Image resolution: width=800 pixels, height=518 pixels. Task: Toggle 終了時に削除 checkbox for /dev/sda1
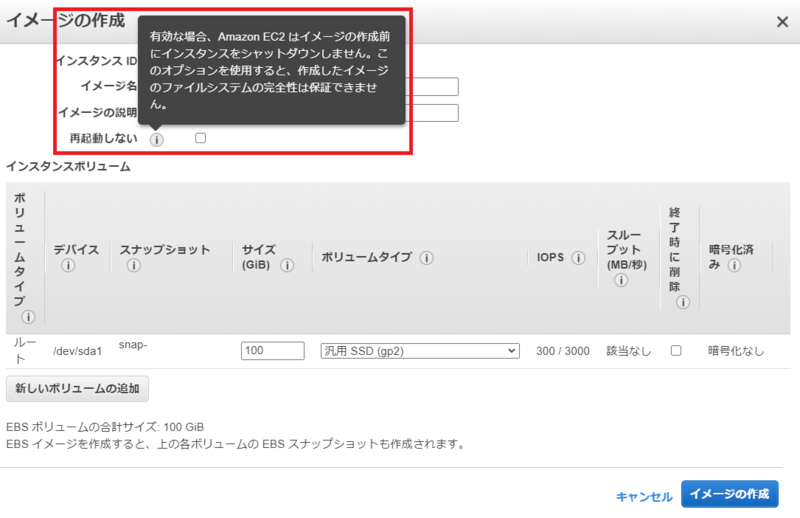tap(676, 351)
